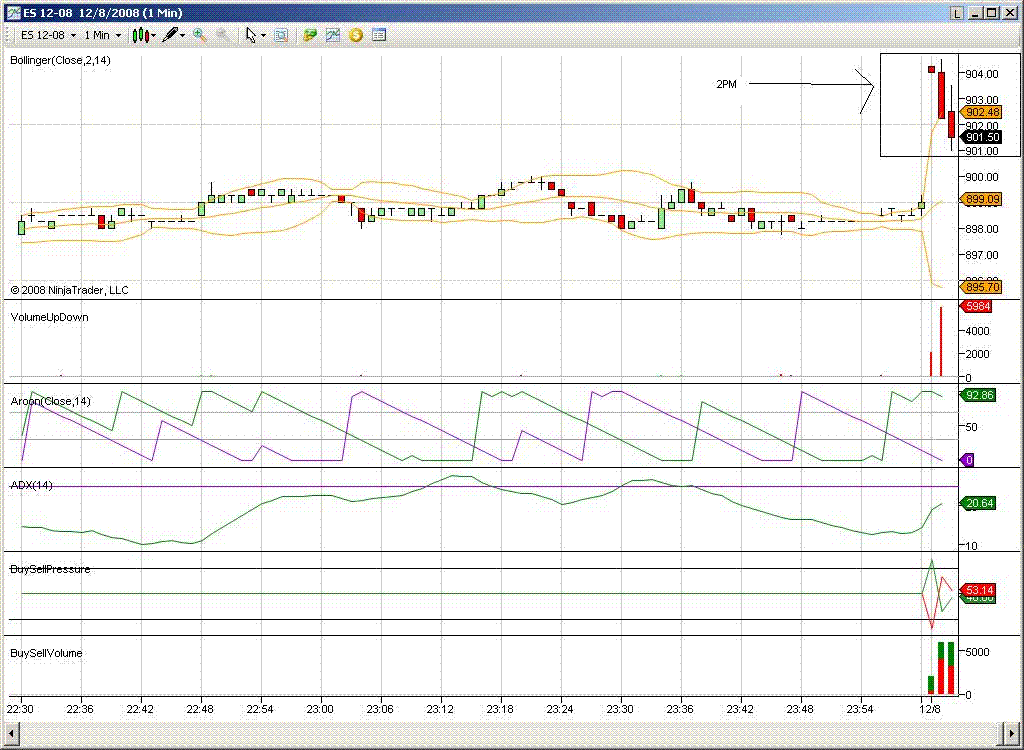Click the 898.00 price axis label
This screenshot has width=1024, height=750.
[x=982, y=229]
